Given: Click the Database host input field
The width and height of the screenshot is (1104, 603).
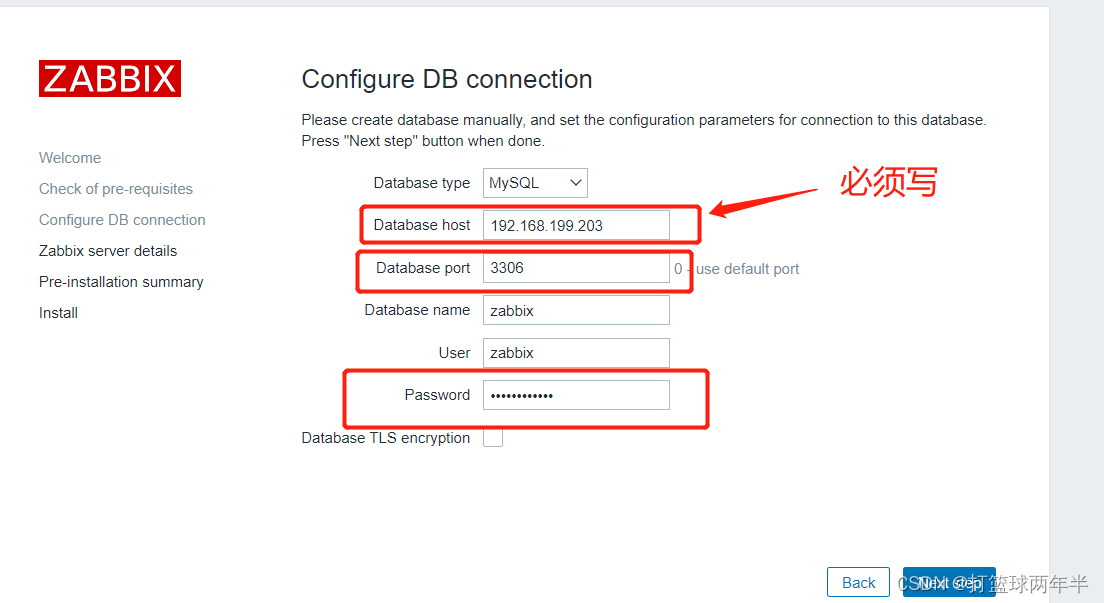Looking at the screenshot, I should pyautogui.click(x=576, y=225).
